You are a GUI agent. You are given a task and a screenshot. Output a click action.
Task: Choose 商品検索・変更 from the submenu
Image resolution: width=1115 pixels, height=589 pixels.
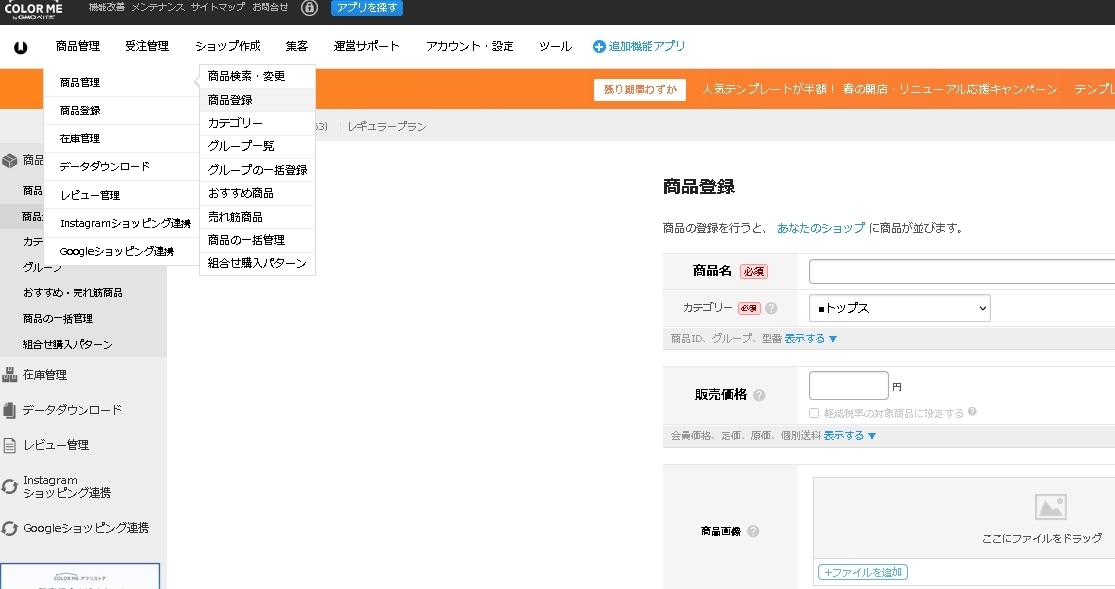point(257,76)
